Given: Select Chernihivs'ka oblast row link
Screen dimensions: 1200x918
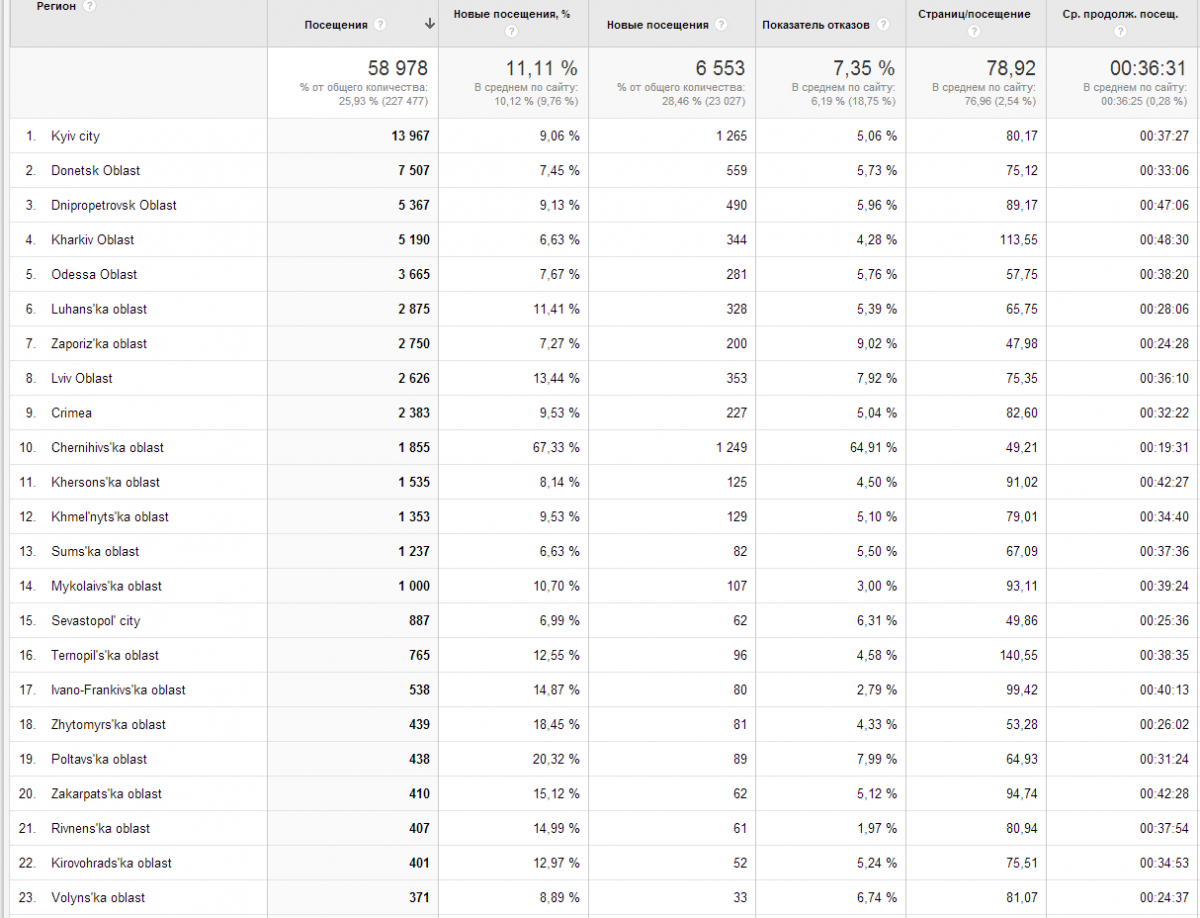Looking at the screenshot, I should pyautogui.click(x=108, y=448).
